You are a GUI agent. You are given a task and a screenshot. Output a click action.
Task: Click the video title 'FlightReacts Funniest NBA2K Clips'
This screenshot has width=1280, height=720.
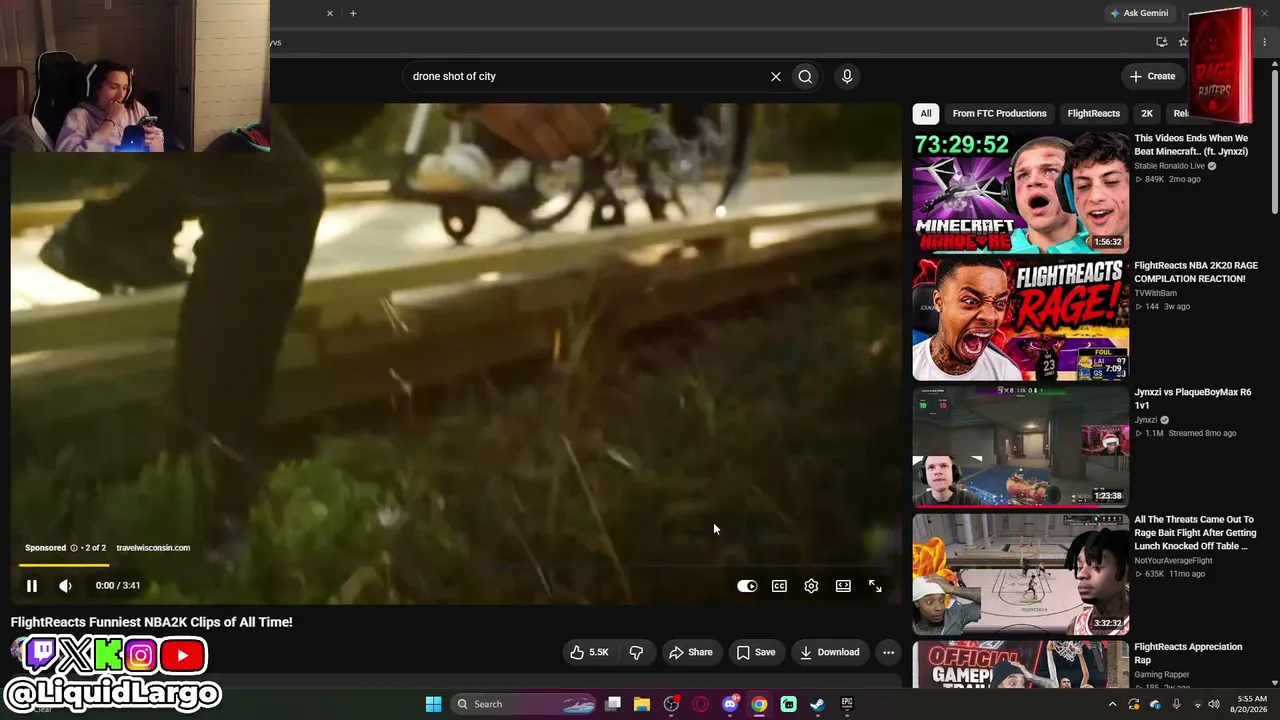[x=151, y=622]
